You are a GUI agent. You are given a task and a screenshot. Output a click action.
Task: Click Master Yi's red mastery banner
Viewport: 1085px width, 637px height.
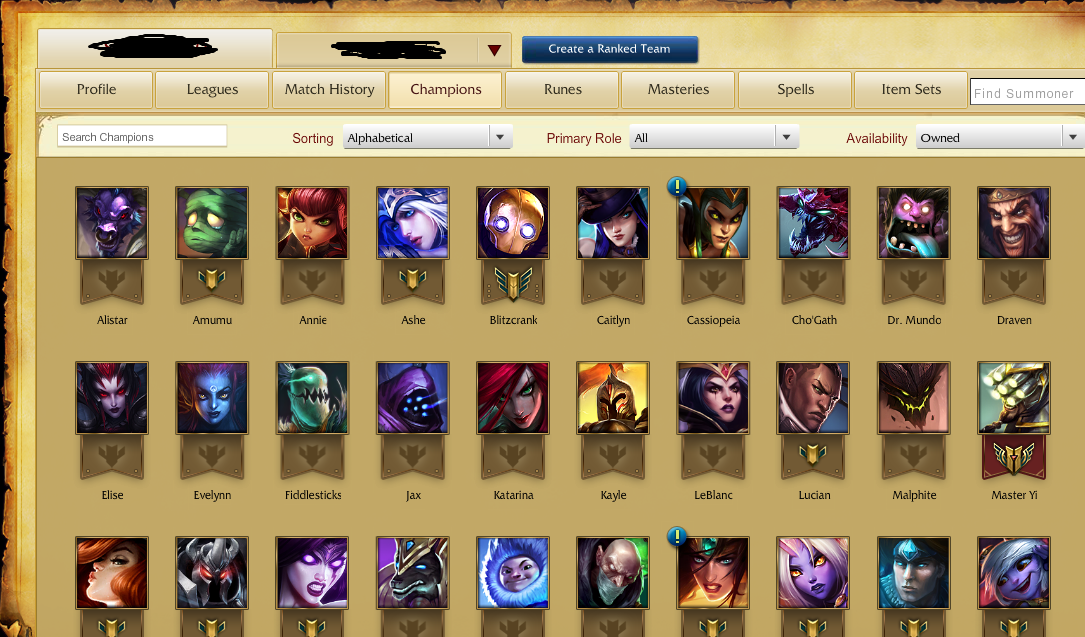pos(1014,457)
